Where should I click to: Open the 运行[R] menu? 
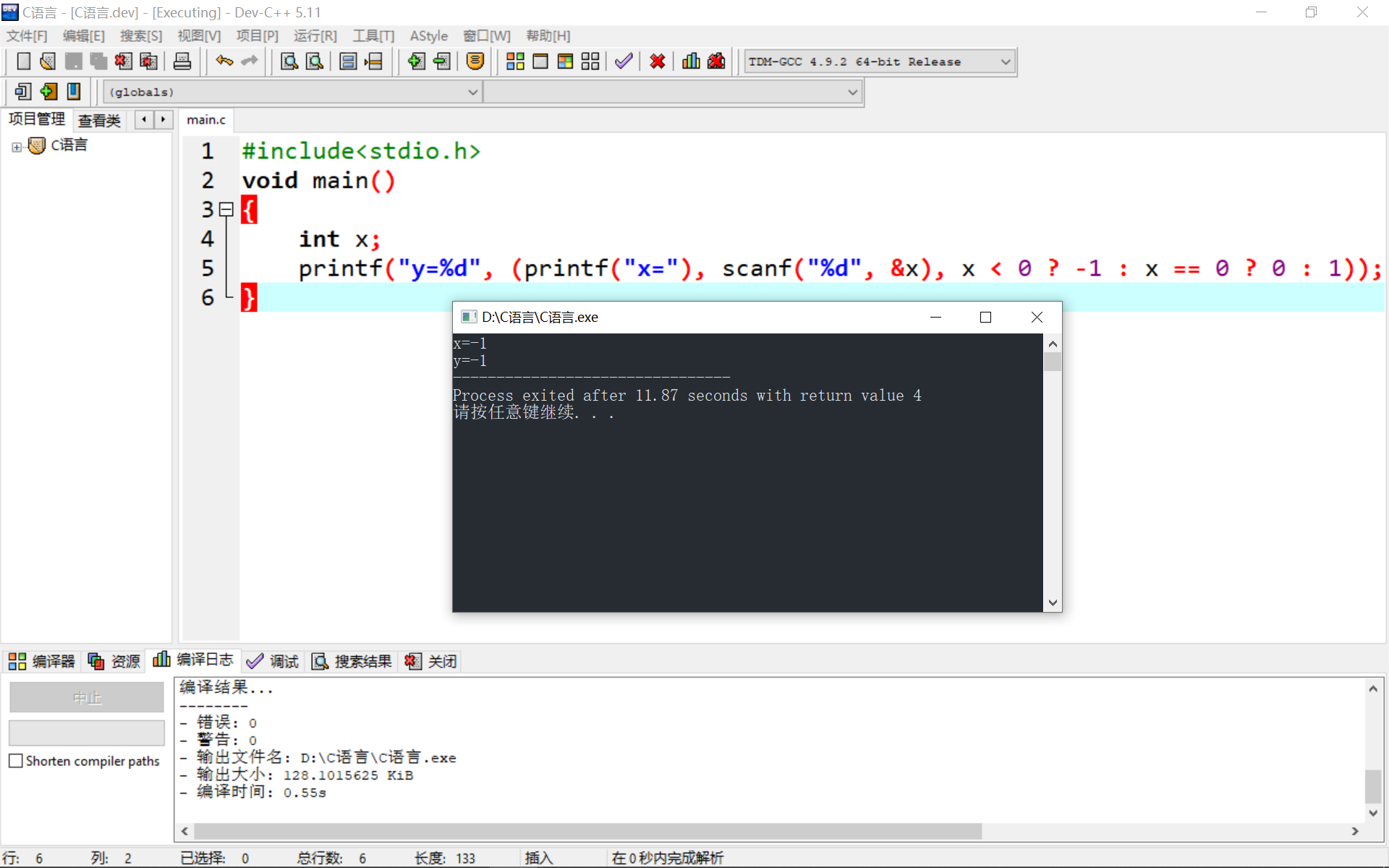click(315, 36)
